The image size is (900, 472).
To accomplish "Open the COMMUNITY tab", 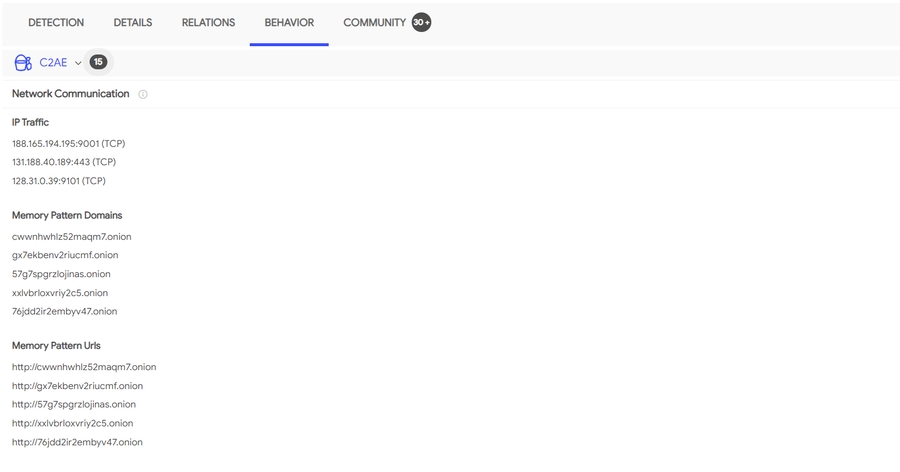I will click(374, 22).
